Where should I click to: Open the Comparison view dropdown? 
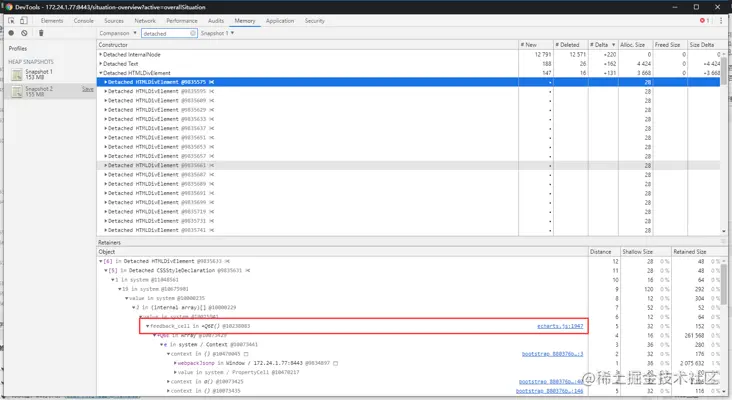[118, 33]
